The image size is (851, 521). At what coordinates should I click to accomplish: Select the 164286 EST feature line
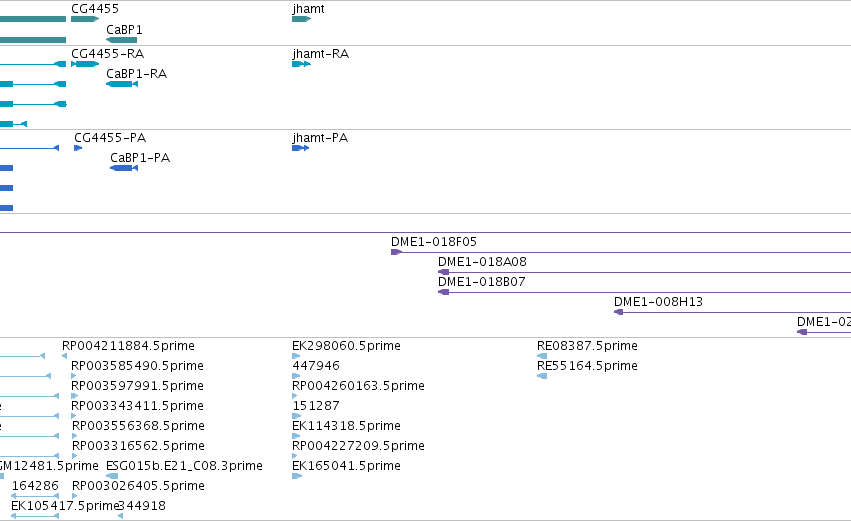(35, 496)
